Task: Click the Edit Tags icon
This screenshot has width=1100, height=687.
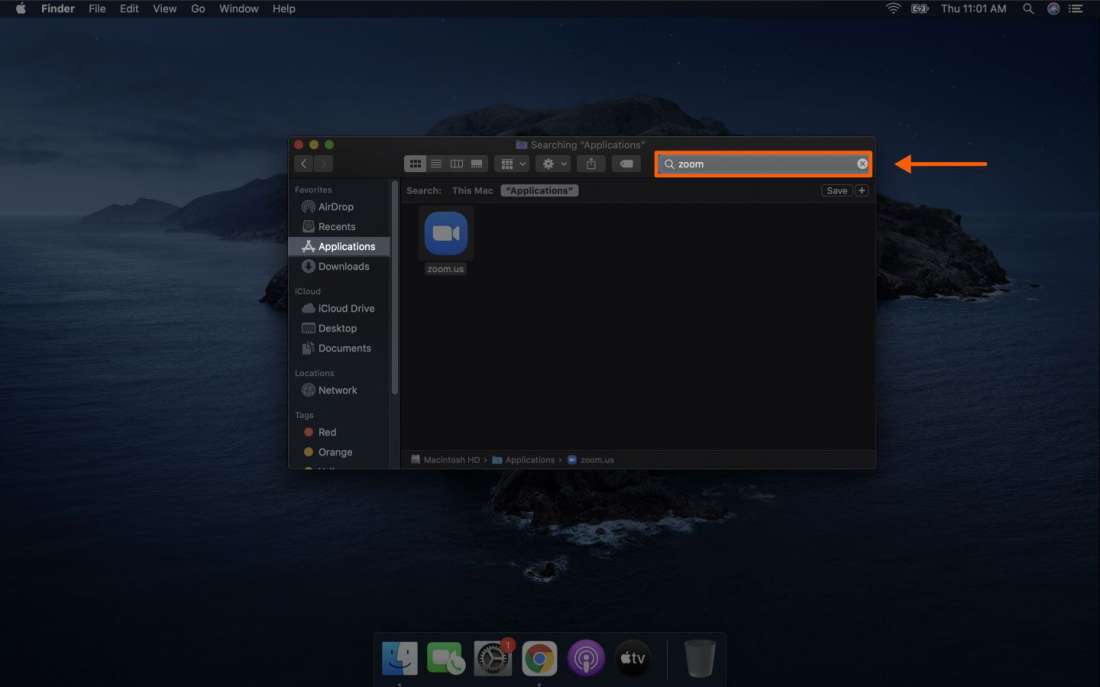Action: (x=627, y=163)
